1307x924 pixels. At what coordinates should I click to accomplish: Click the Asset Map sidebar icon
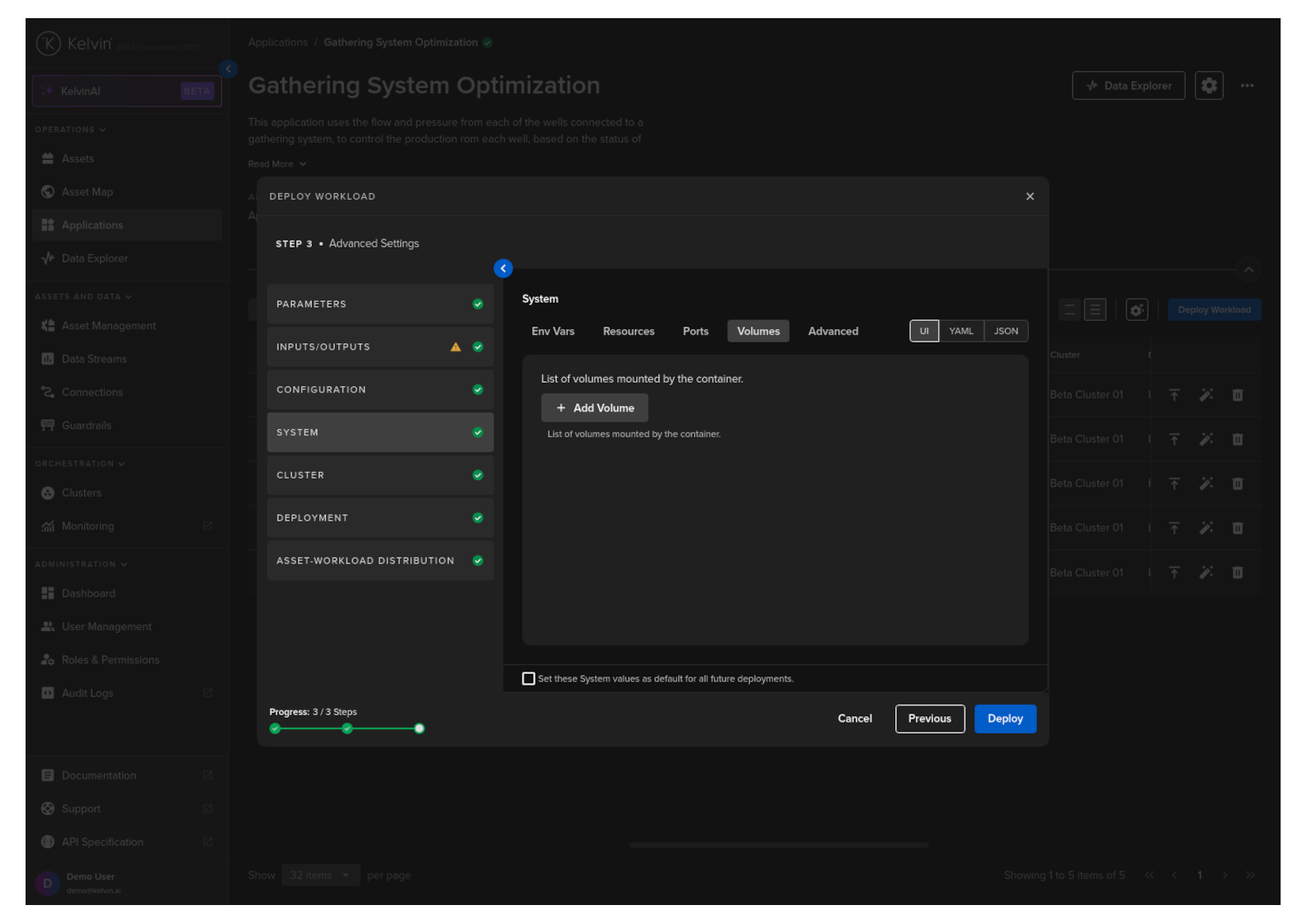[48, 192]
